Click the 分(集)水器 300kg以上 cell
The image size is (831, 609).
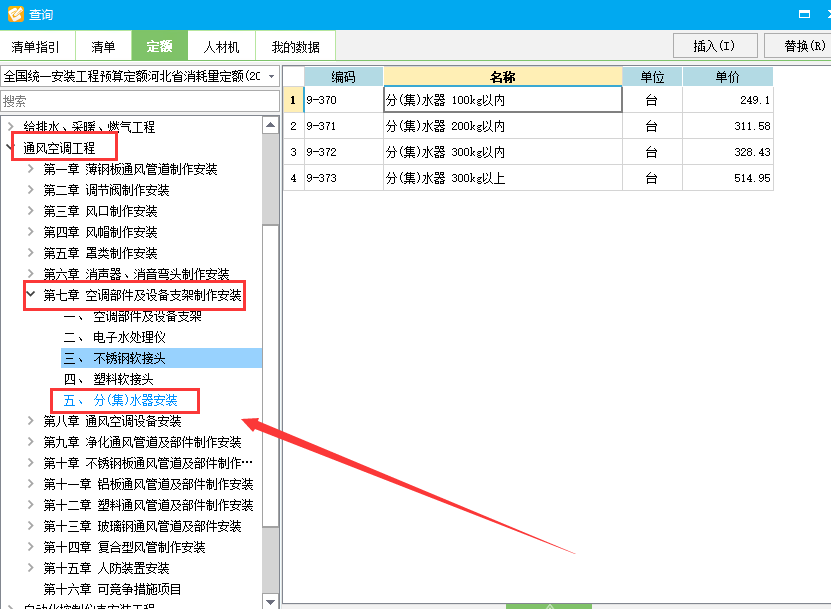pyautogui.click(x=502, y=178)
